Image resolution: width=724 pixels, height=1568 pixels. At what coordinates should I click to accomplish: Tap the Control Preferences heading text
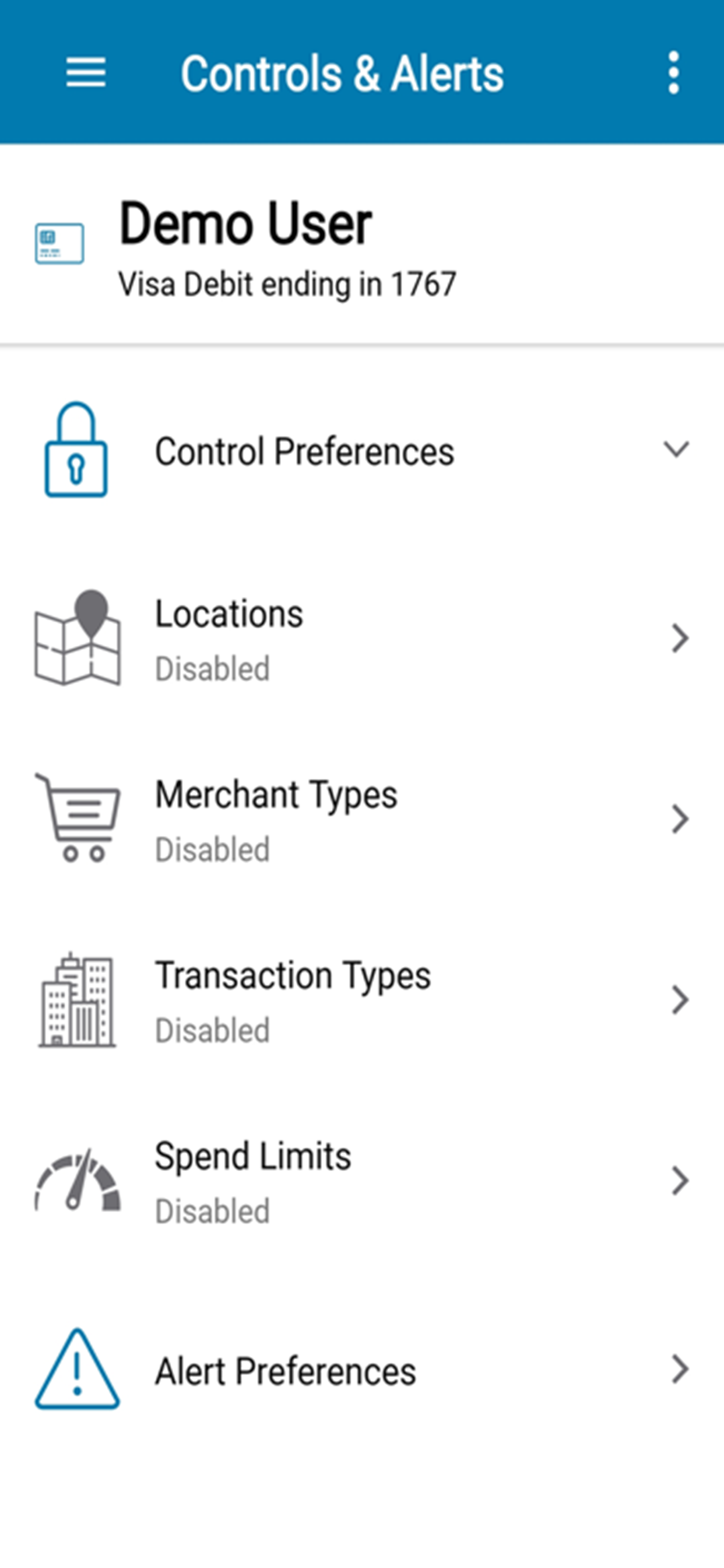pos(304,451)
